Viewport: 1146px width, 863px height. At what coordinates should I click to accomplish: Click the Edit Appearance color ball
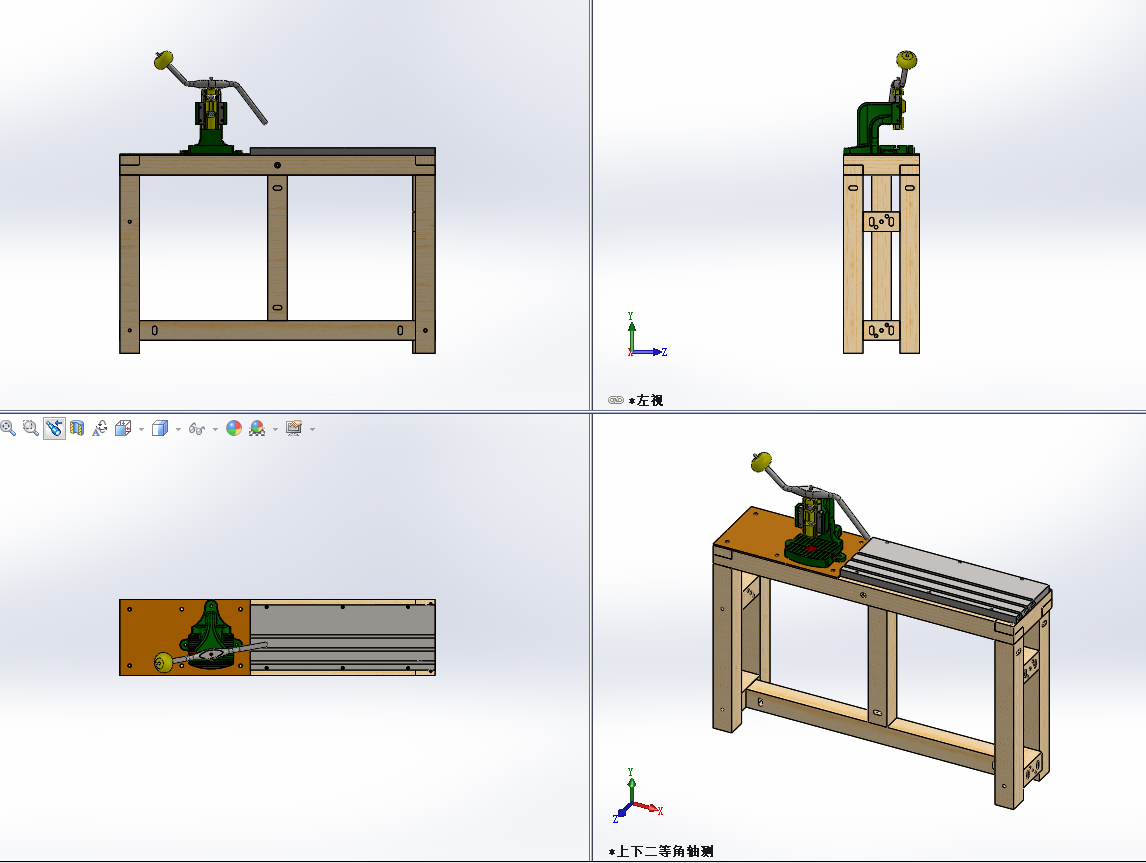click(234, 428)
